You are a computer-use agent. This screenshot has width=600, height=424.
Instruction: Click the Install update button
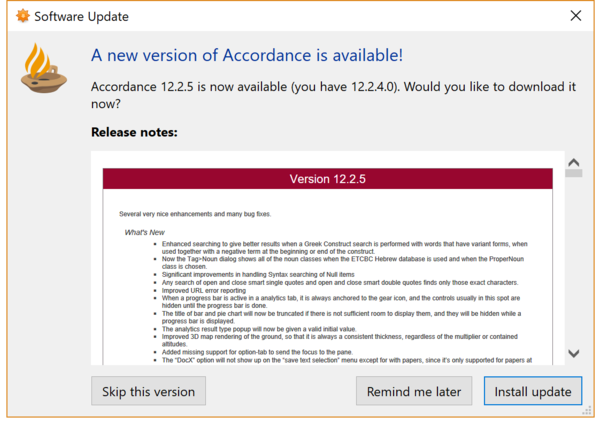click(x=532, y=391)
